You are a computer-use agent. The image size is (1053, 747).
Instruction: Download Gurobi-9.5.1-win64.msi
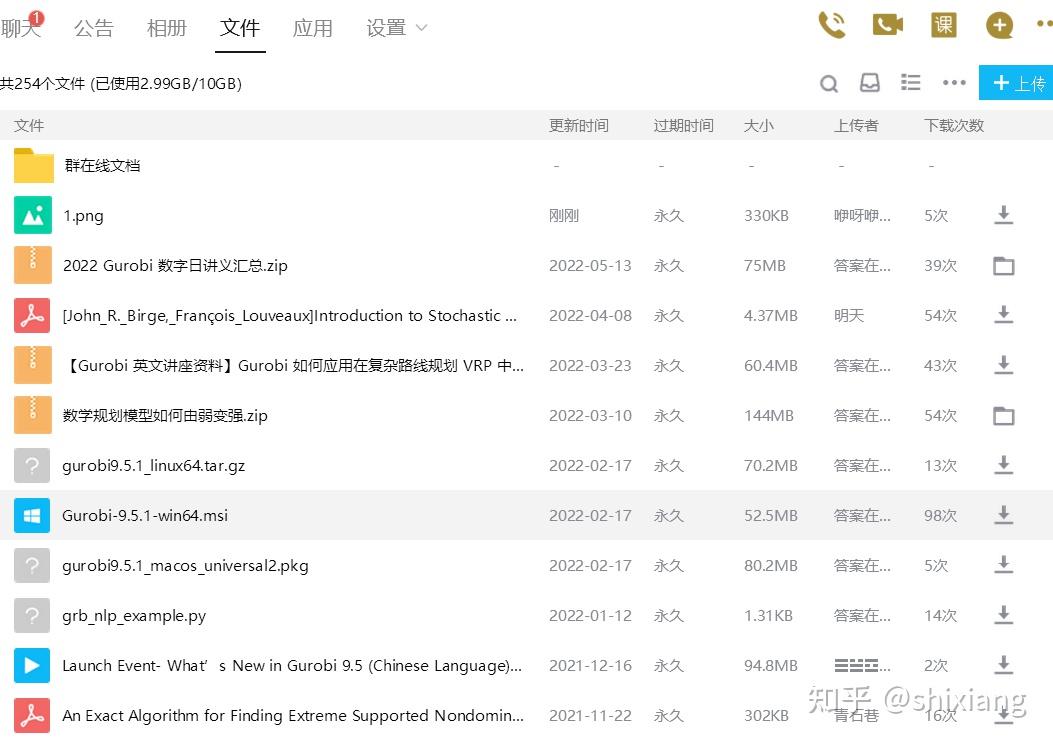[1003, 515]
